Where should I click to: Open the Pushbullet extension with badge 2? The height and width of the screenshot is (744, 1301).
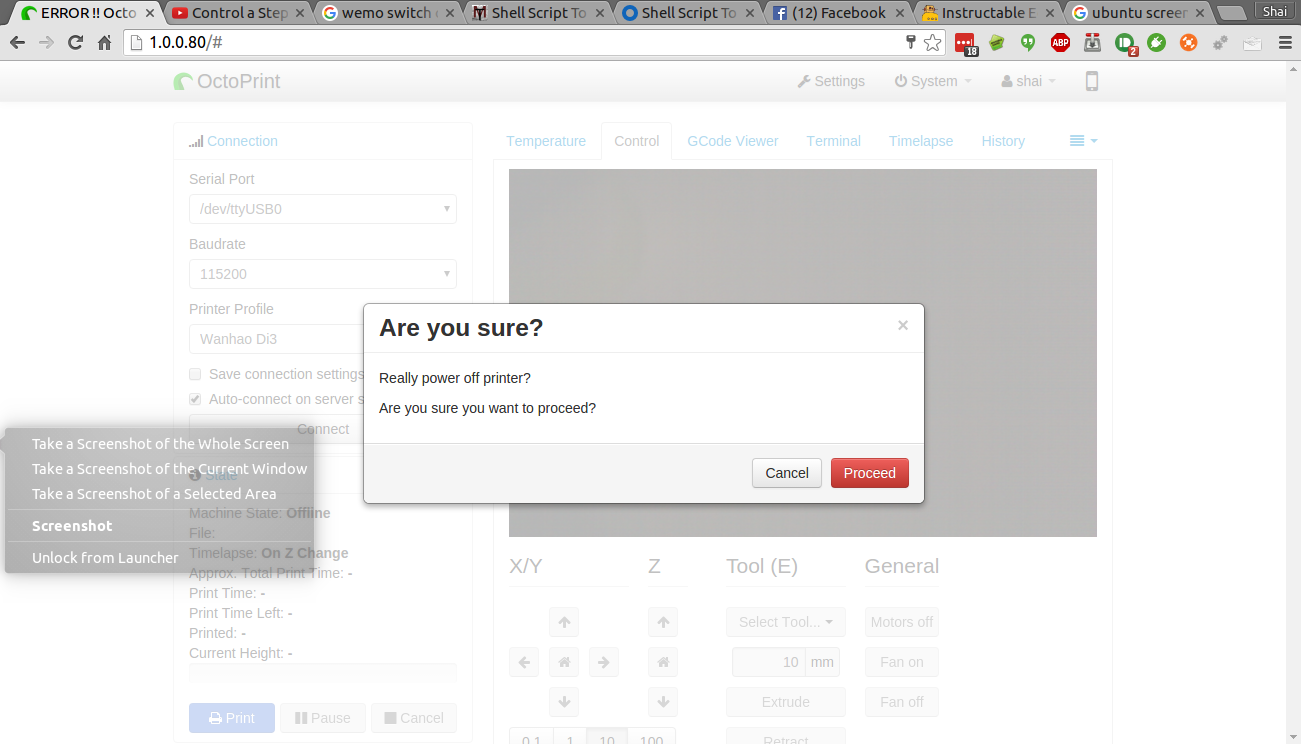[x=1125, y=43]
